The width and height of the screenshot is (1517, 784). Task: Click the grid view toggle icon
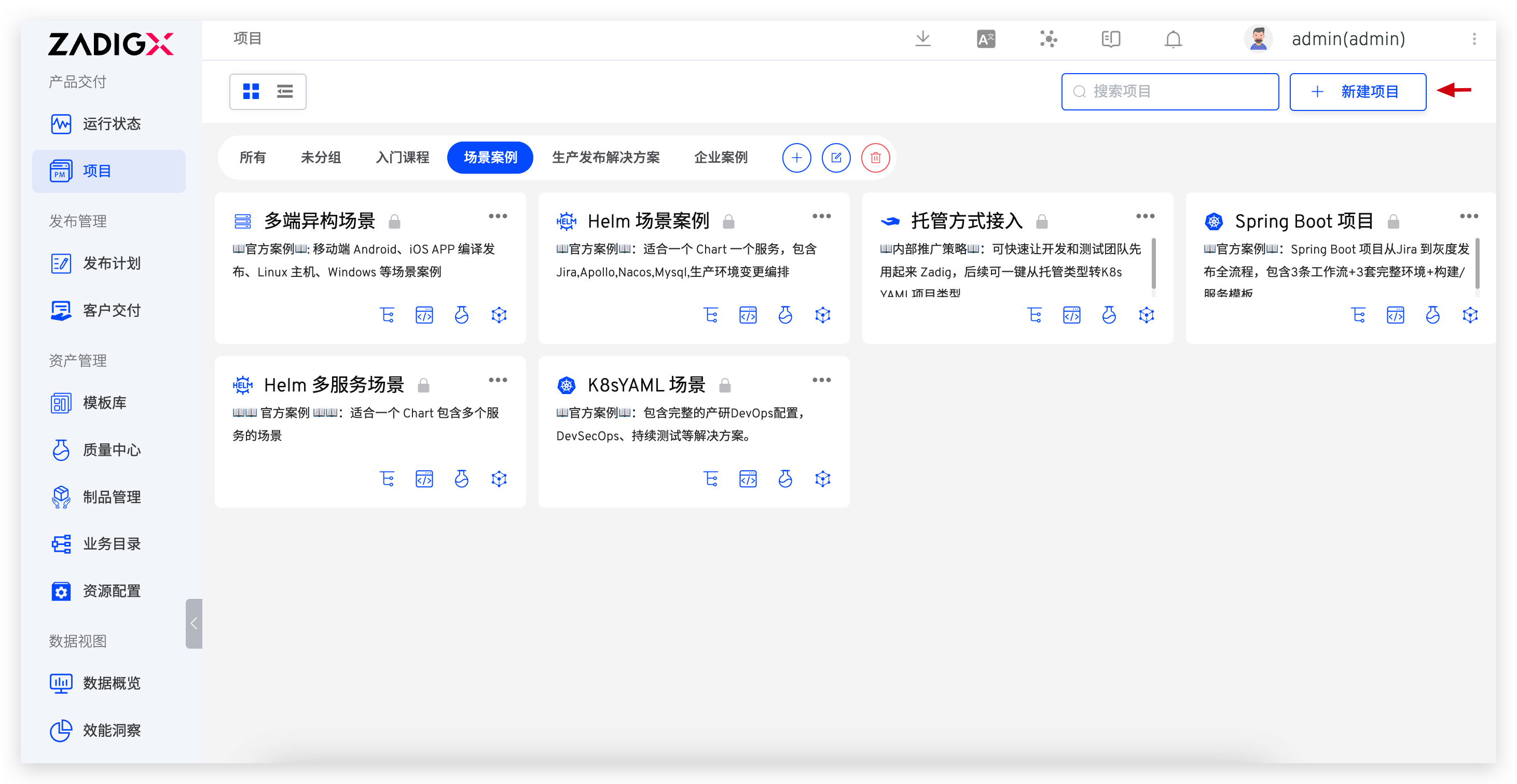pos(252,91)
